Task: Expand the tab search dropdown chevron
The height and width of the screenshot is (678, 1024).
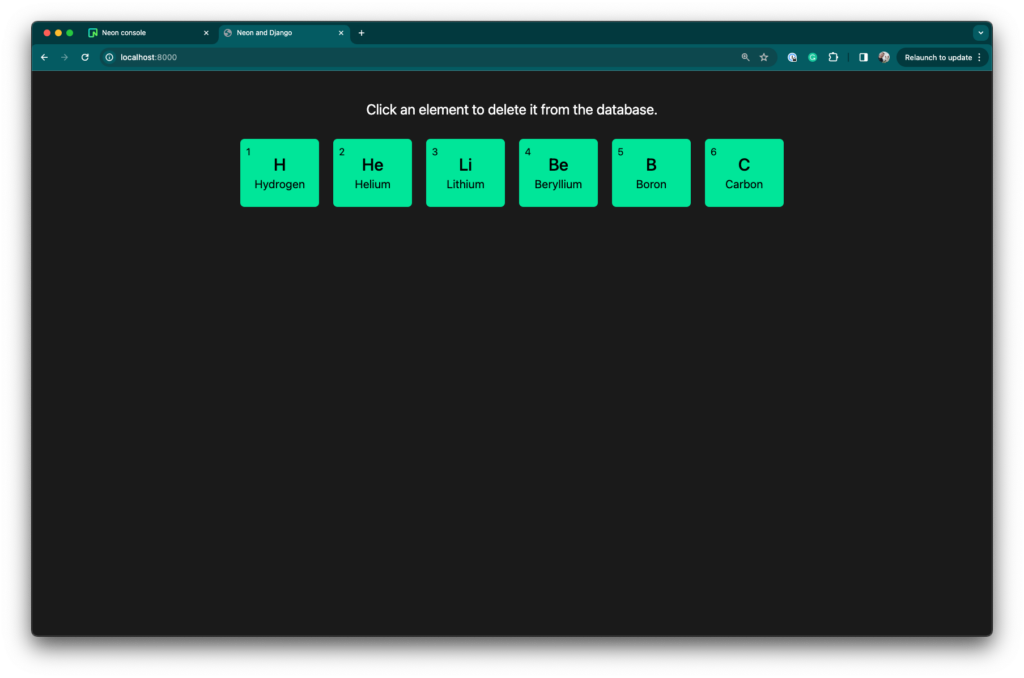Action: coord(980,33)
